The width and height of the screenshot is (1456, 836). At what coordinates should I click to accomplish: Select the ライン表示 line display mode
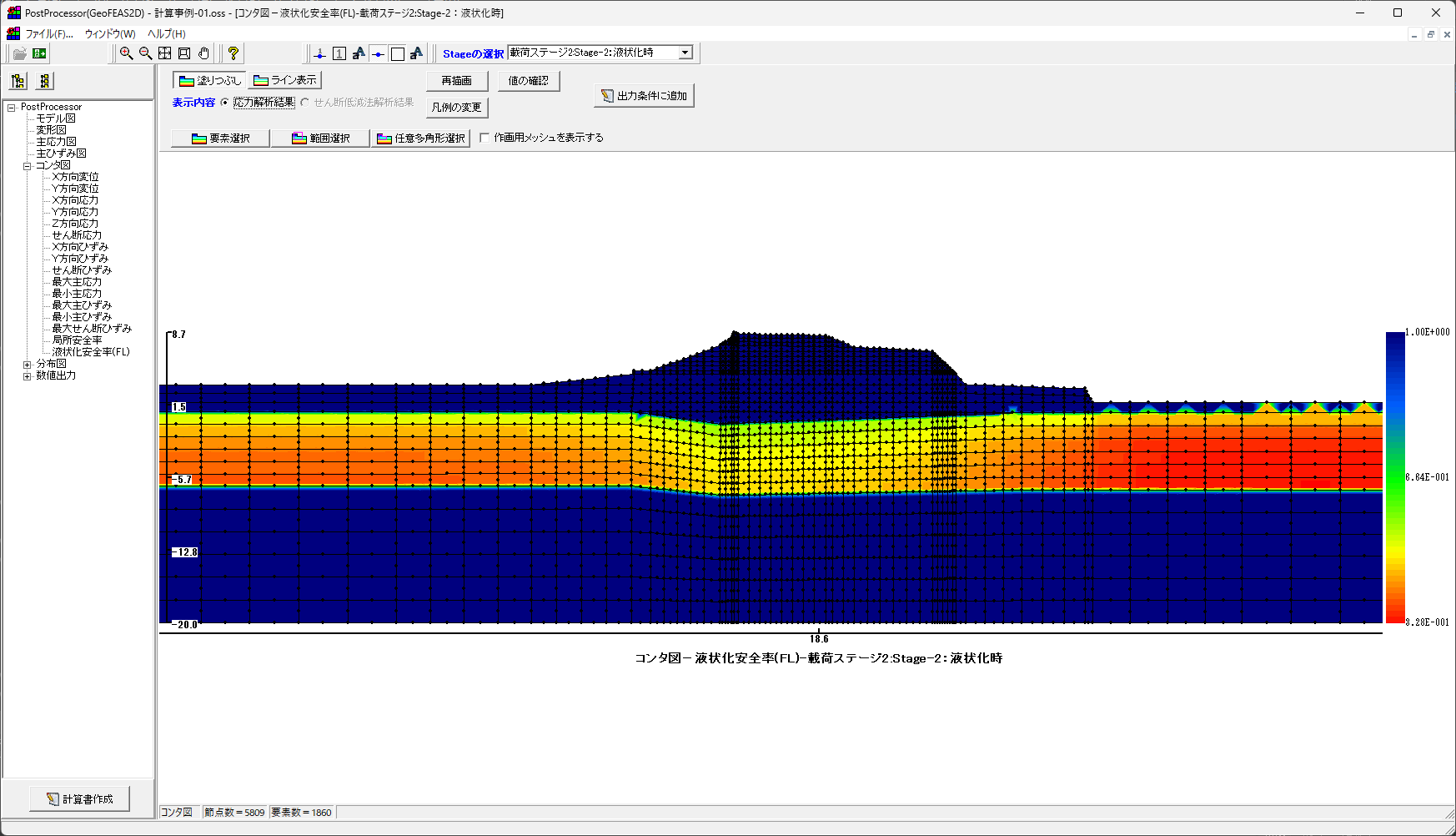click(285, 80)
